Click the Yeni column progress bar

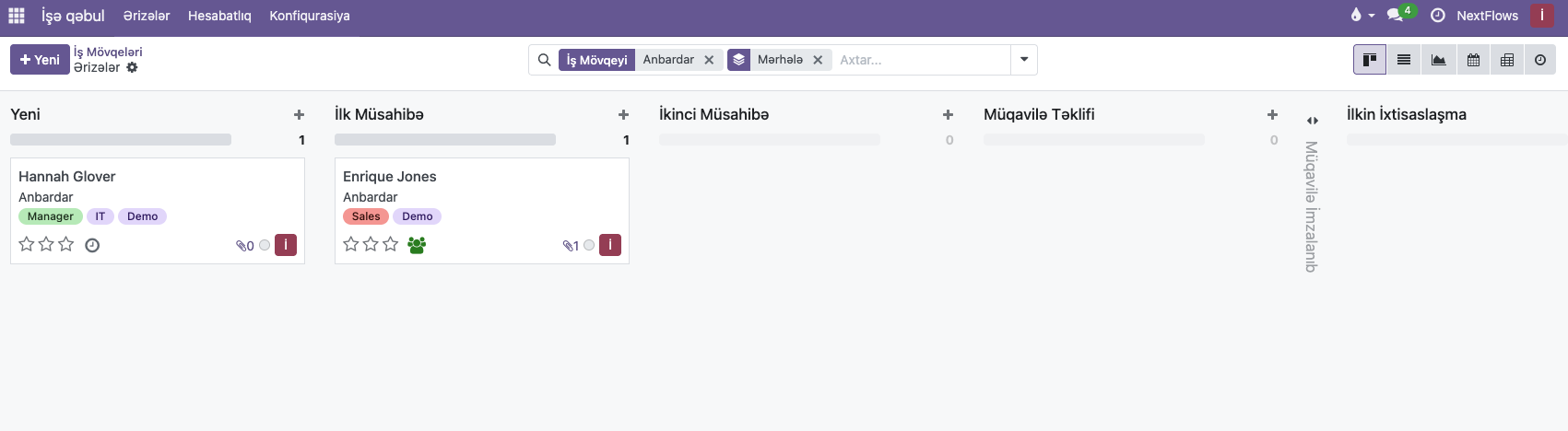pos(121,140)
